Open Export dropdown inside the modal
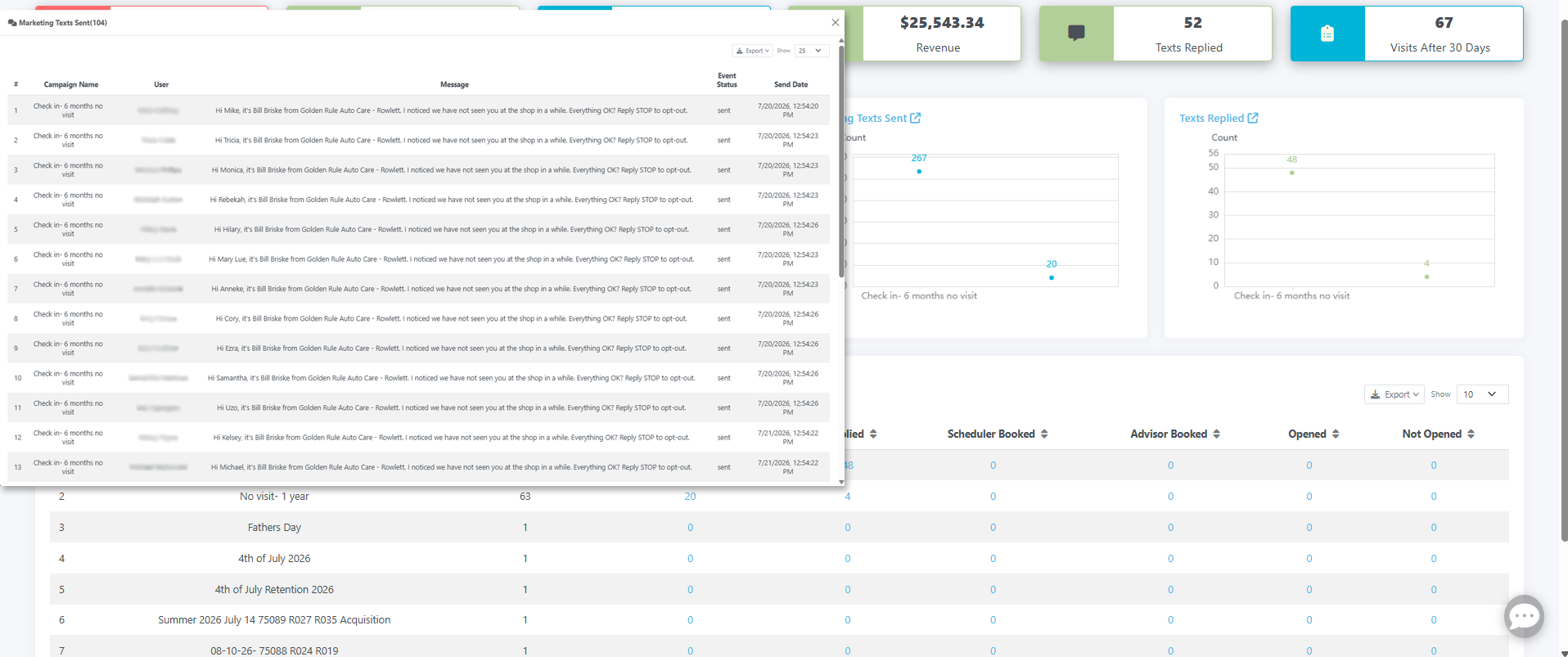 tap(753, 51)
